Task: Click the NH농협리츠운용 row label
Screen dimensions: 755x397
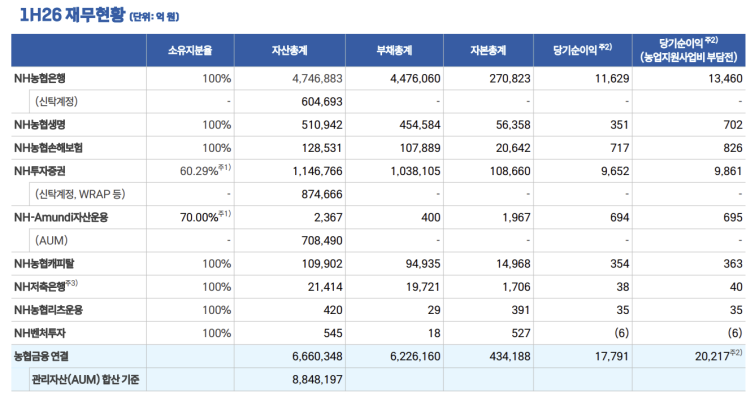Action: point(49,309)
